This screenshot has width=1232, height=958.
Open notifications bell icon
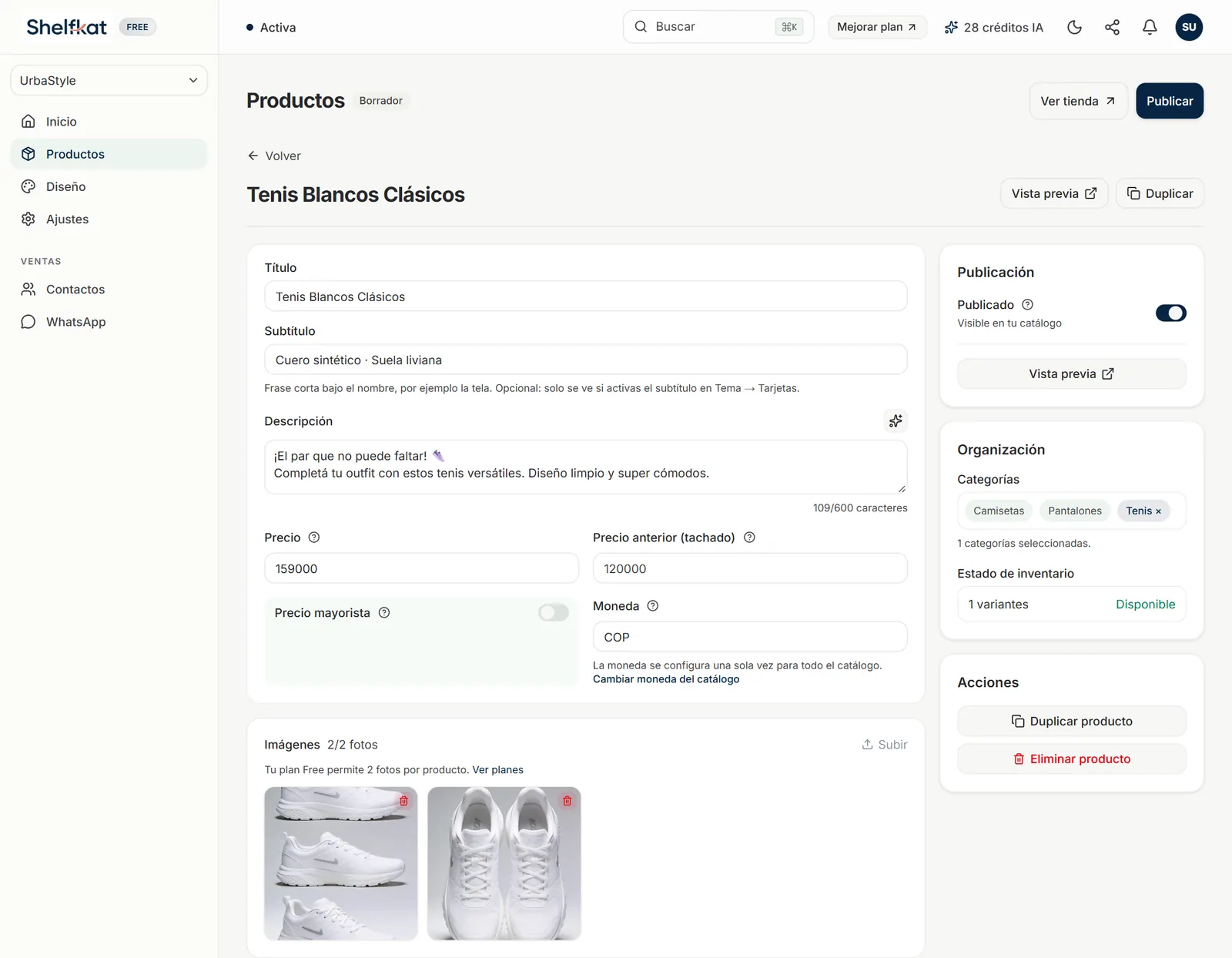pos(1150,27)
